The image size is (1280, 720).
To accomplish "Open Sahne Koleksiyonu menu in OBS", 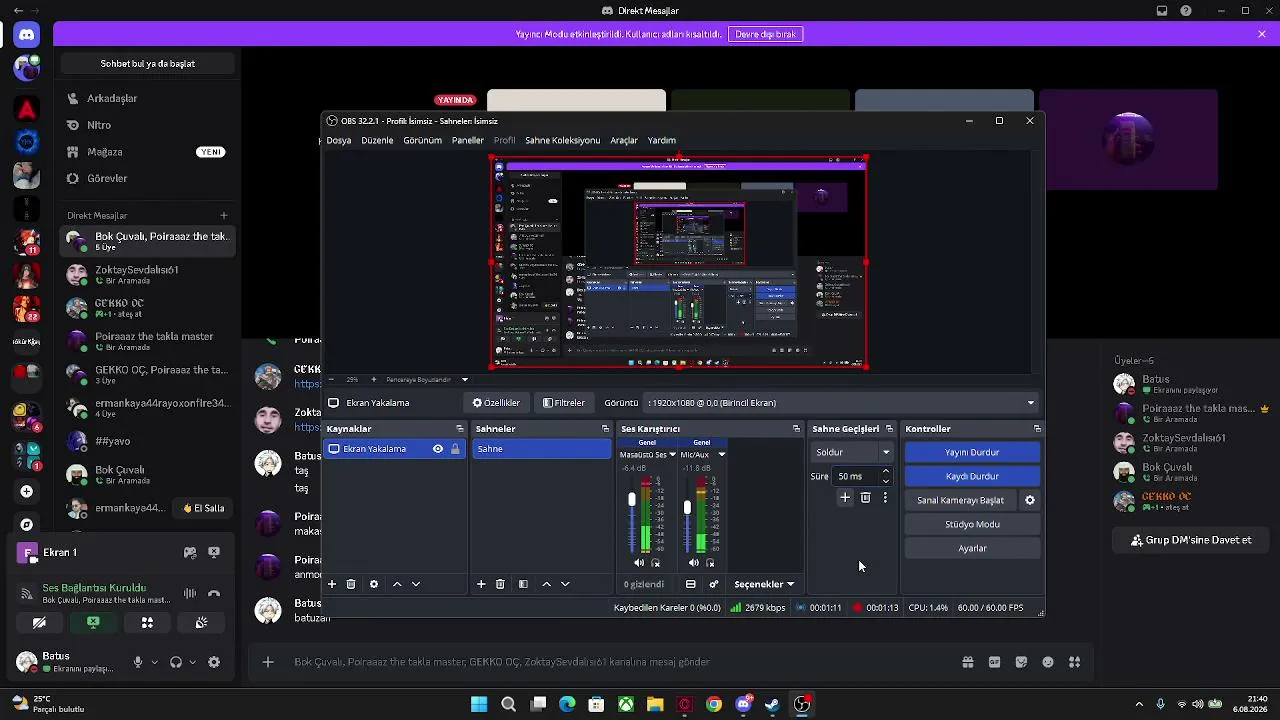I will click(562, 141).
